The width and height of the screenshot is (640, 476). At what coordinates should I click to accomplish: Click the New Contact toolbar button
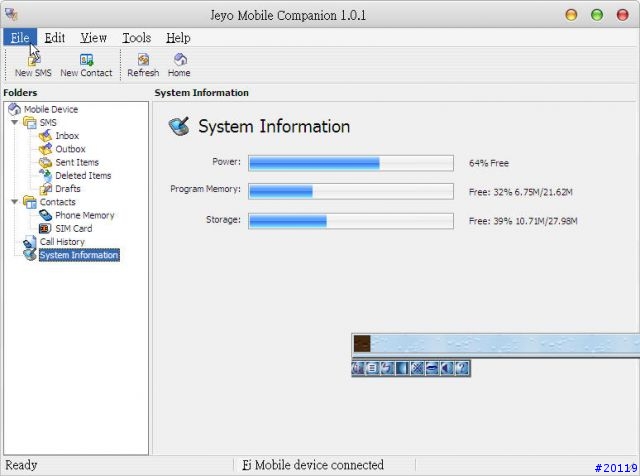pos(86,65)
